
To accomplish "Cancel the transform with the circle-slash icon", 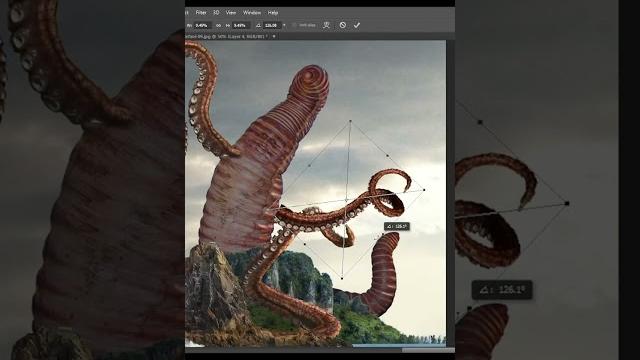I will [x=342, y=25].
